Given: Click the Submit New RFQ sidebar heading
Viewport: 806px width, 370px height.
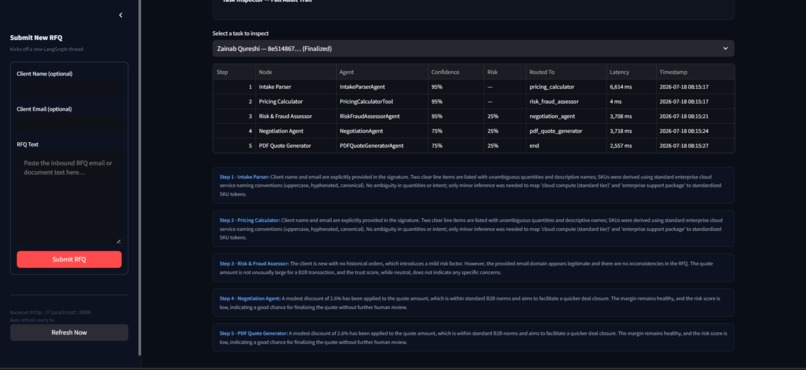Looking at the screenshot, I should pos(36,38).
